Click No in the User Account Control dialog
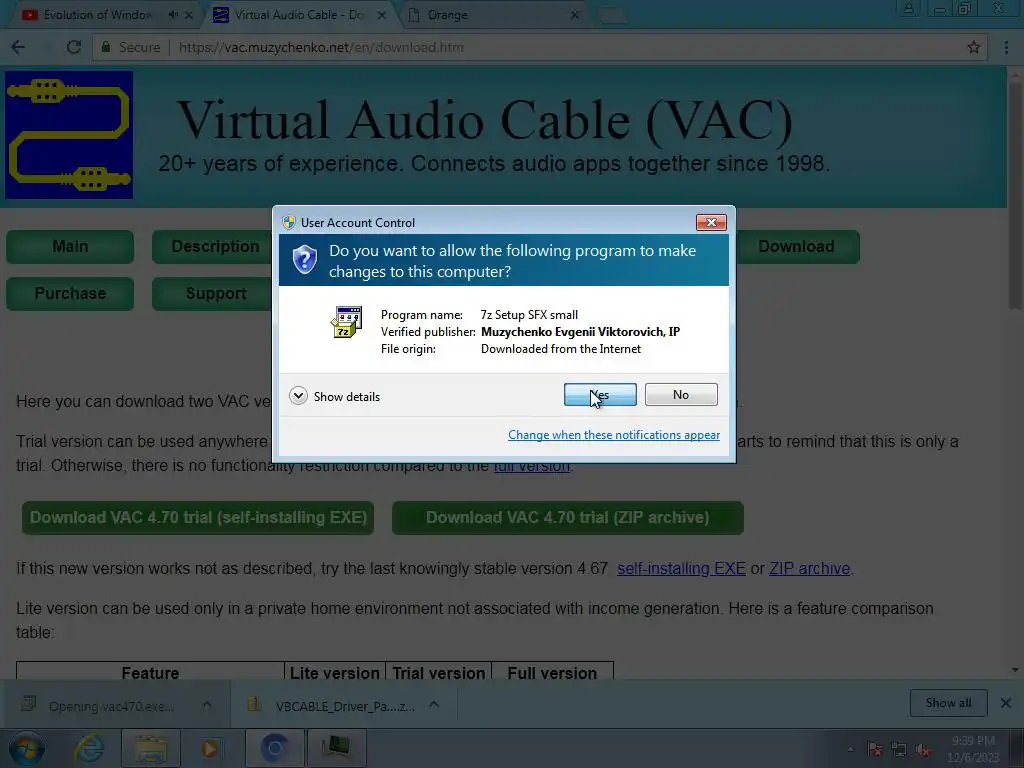1024x768 pixels. click(x=681, y=394)
